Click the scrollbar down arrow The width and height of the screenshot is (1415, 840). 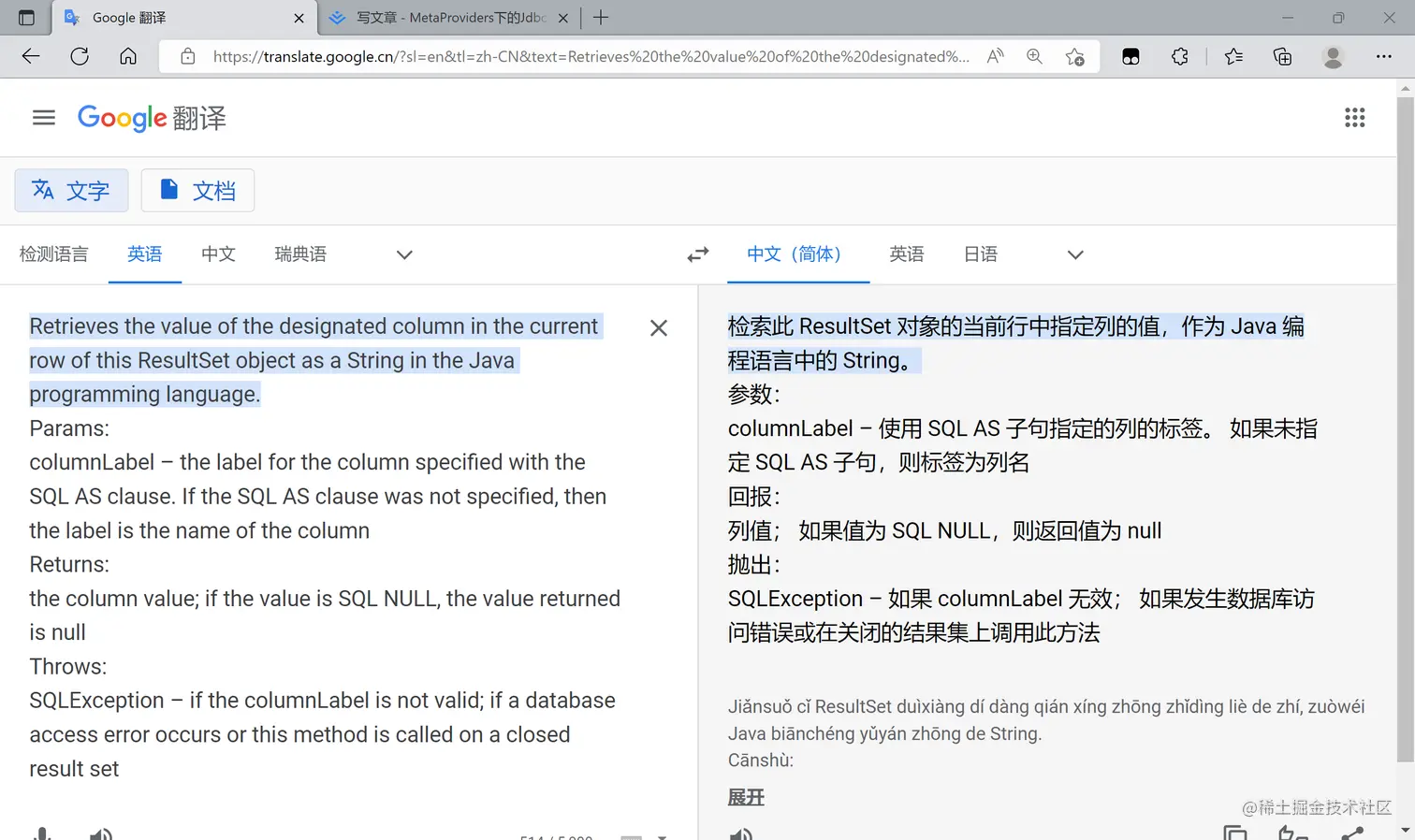pyautogui.click(x=1405, y=831)
